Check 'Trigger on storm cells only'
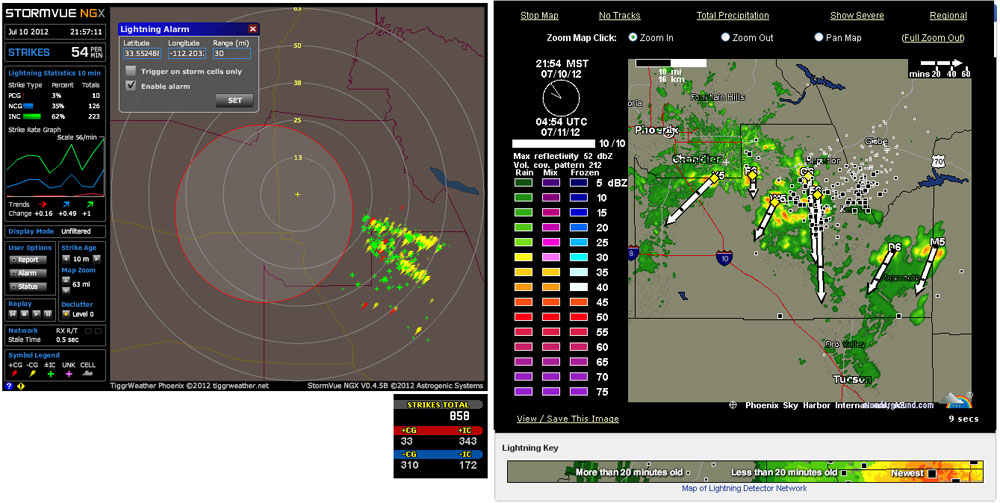Screen dimensions: 1000x503 click(x=130, y=71)
